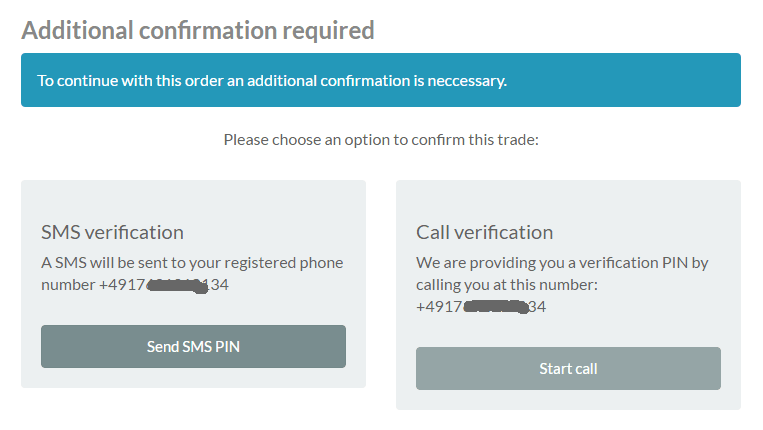Click the "A SMS will be sent" line
Screen dimensions: 763x430
pyautogui.click(x=192, y=263)
